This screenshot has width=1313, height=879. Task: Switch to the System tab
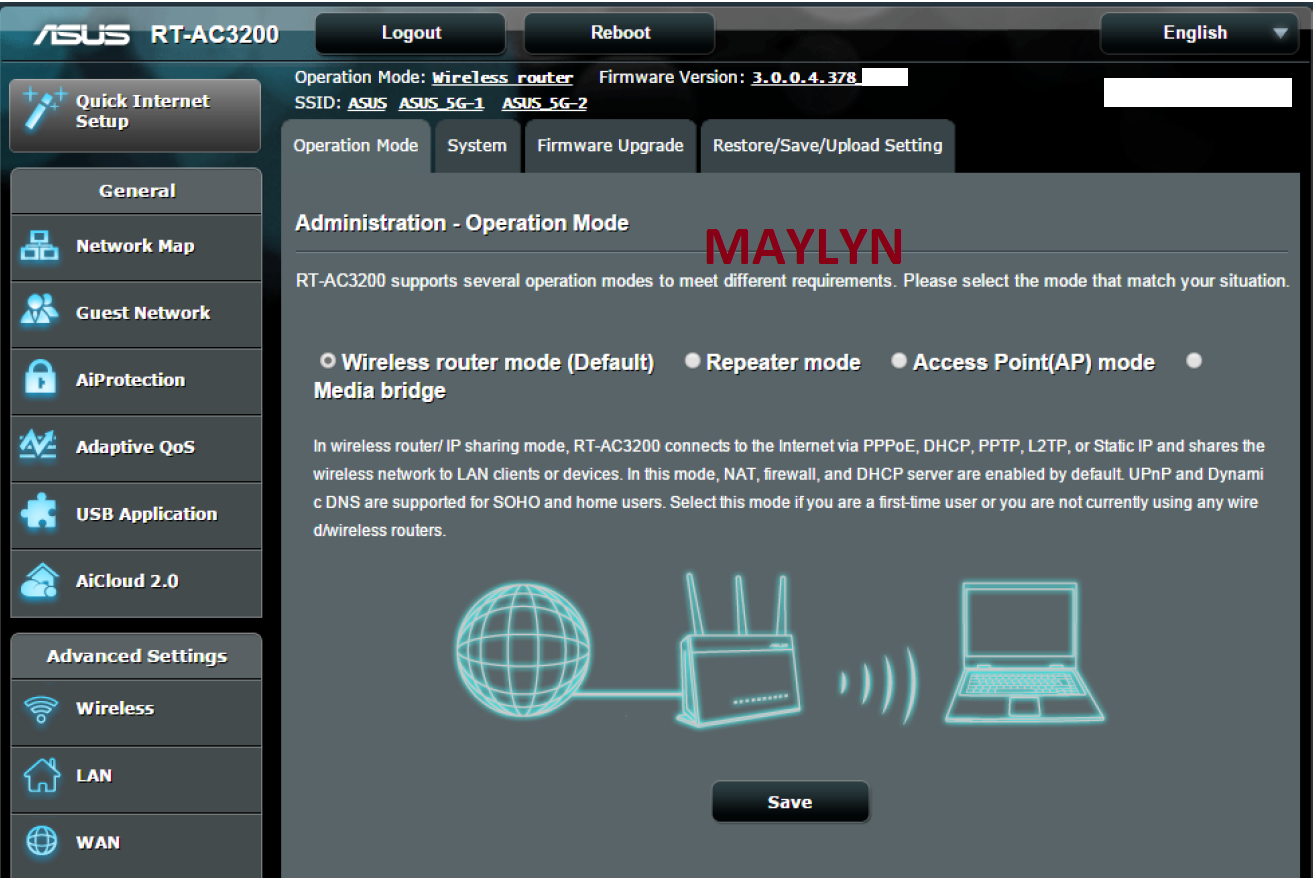(x=476, y=146)
